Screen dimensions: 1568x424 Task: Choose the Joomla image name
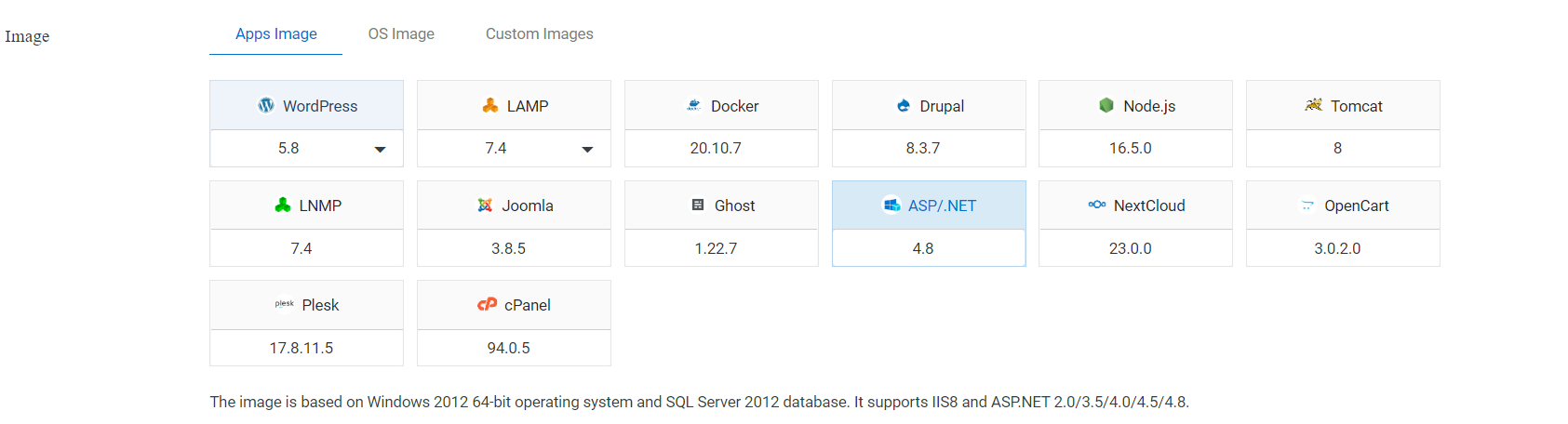pos(528,205)
